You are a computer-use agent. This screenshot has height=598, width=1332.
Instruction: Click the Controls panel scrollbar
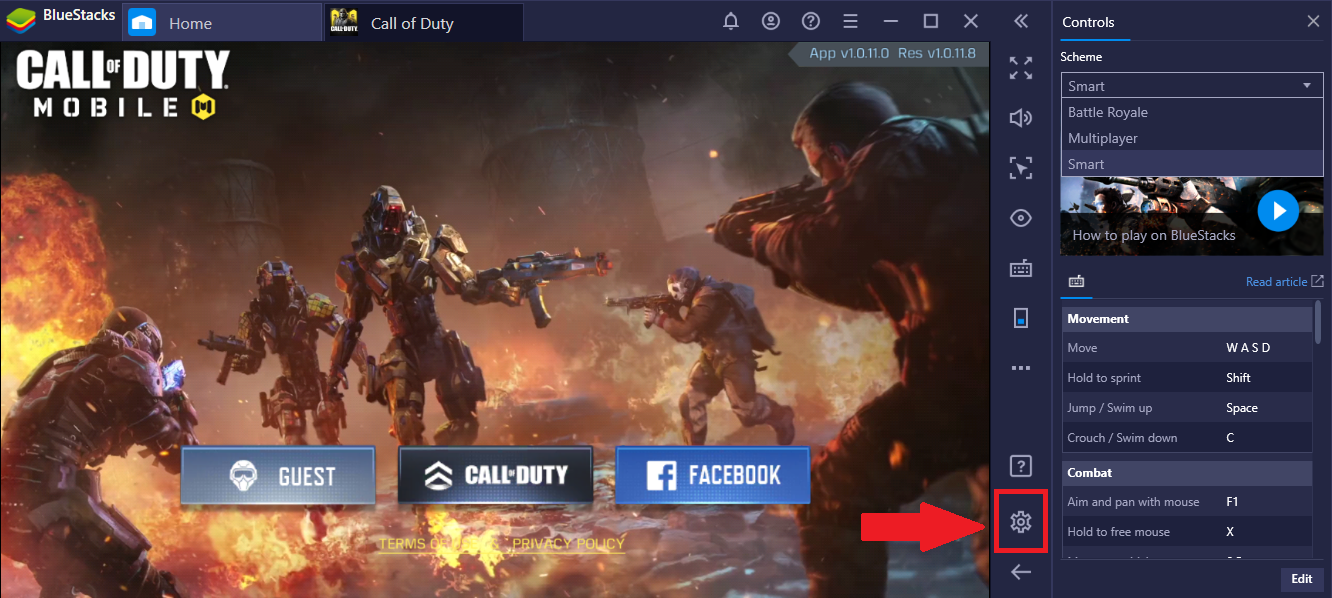tap(1317, 320)
